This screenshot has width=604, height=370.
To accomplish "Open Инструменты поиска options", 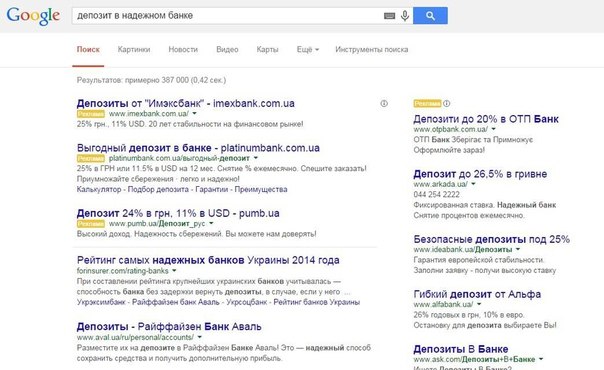I will point(372,50).
